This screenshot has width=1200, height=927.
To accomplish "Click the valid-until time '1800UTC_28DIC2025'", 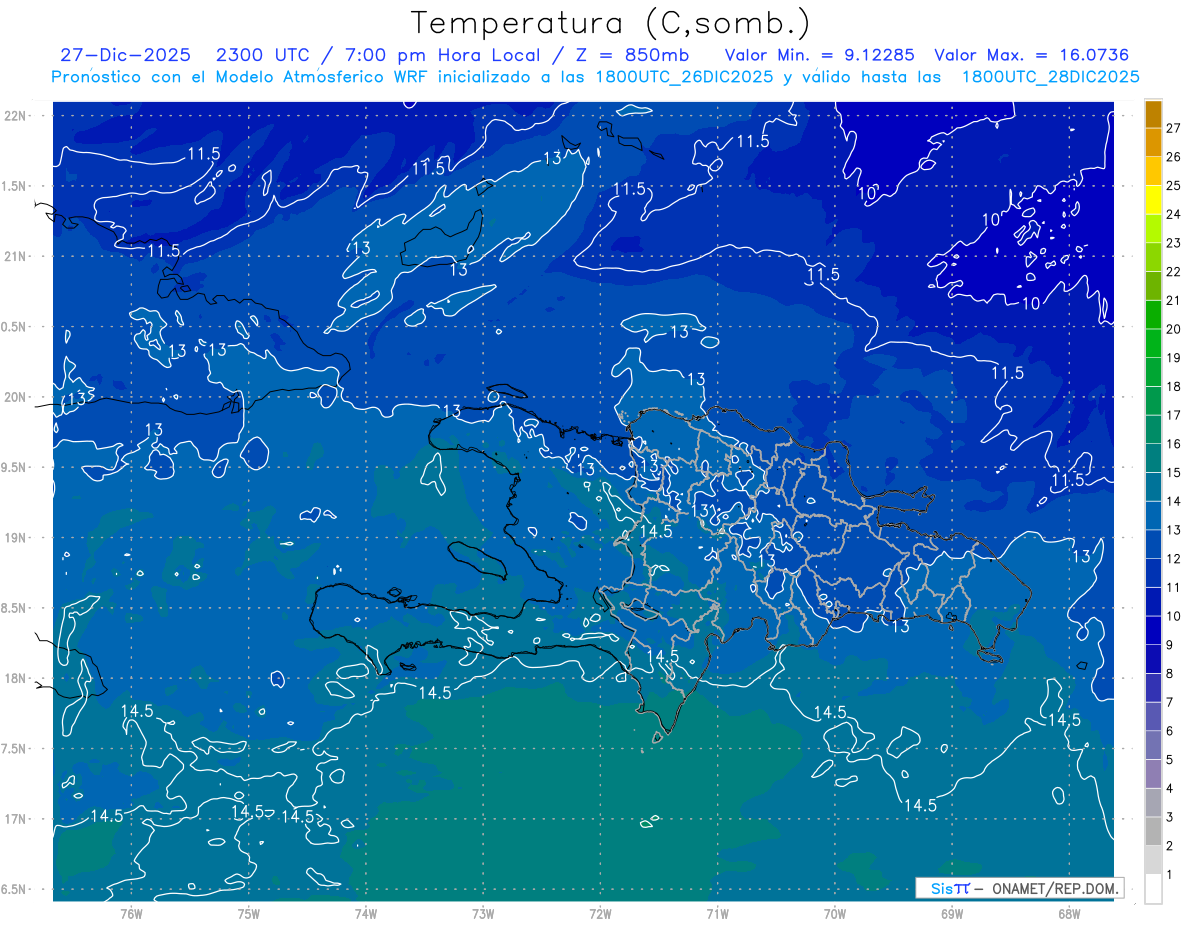I will tap(1050, 77).
